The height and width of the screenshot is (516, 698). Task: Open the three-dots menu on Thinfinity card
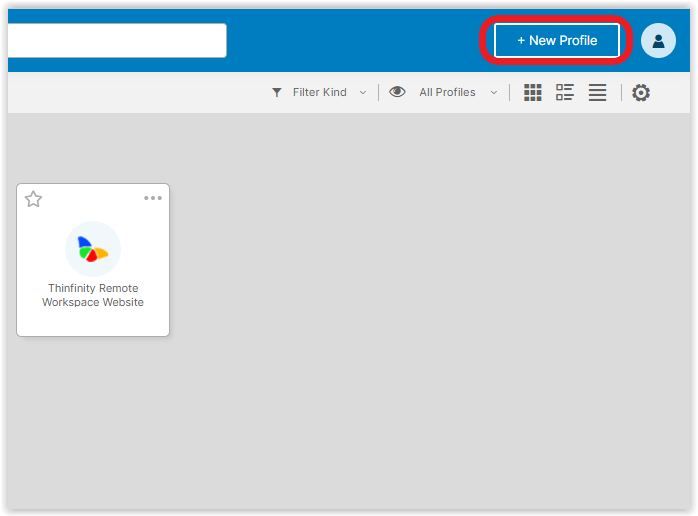click(x=153, y=198)
